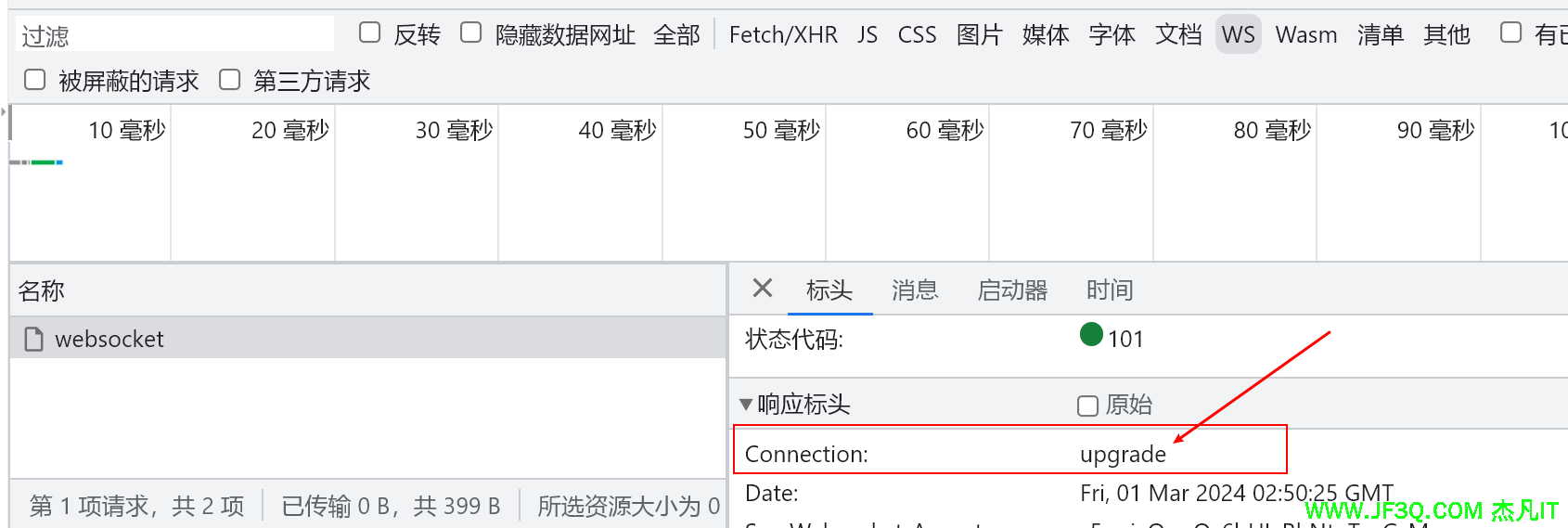
Task: Toggle the 原始 raw headers checkbox
Action: [x=1087, y=406]
